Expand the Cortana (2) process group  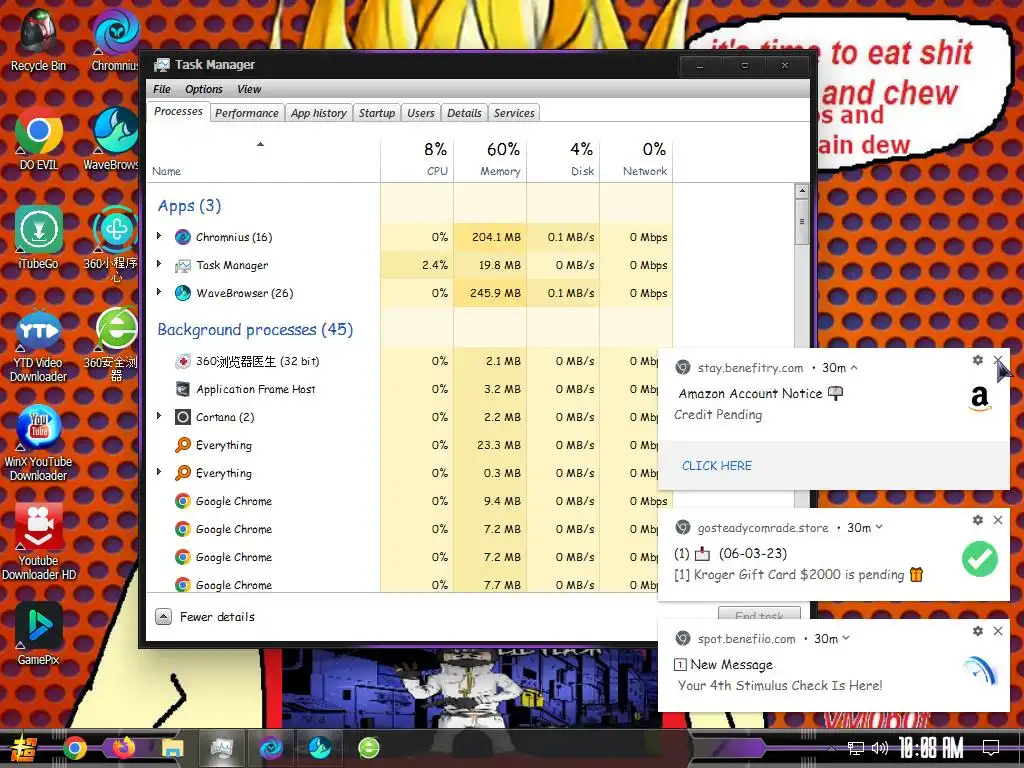159,415
